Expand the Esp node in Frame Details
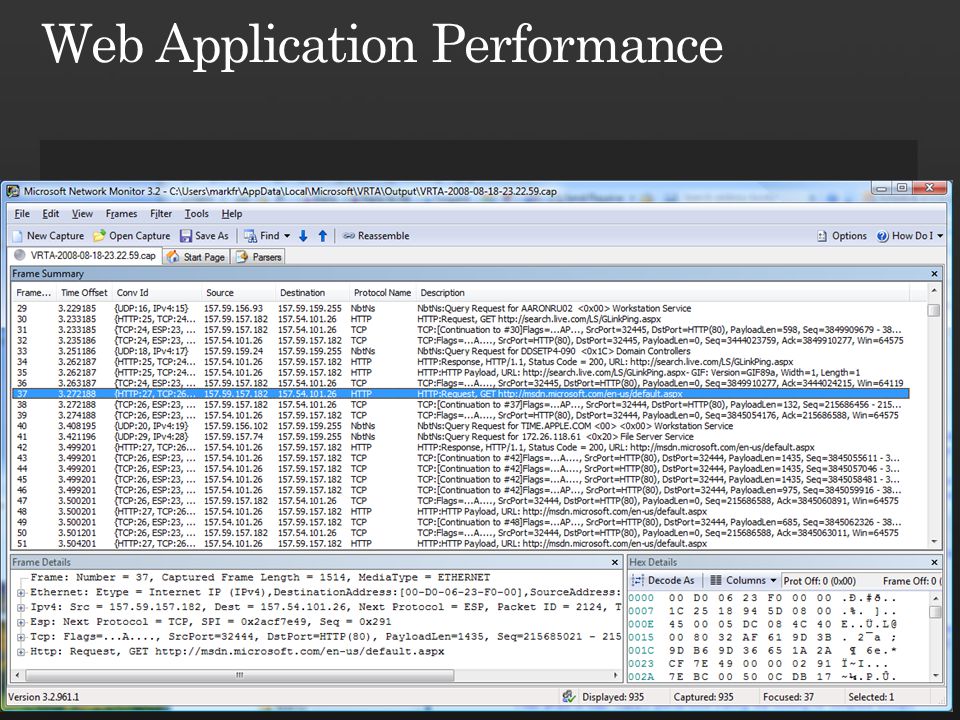Viewport: 960px width, 720px height. pos(21,622)
